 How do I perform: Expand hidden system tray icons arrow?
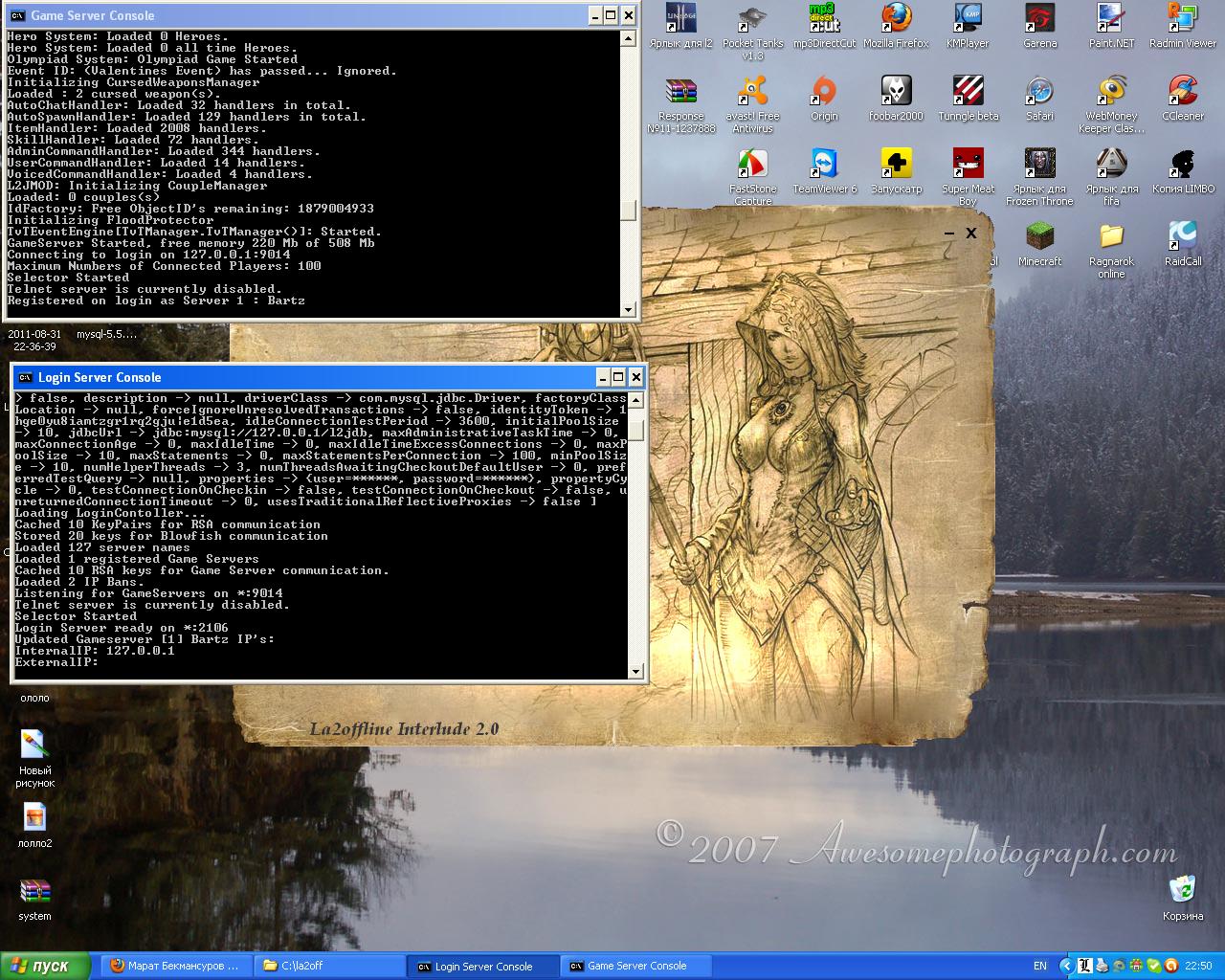(1065, 967)
